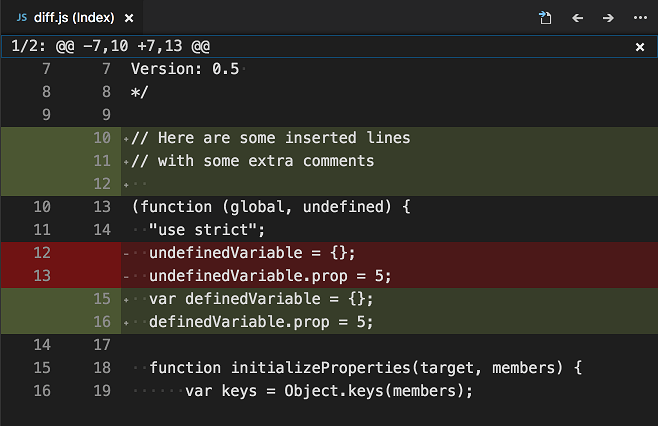Click added line "var definedVariable = {};"
Image resolution: width=658 pixels, height=426 pixels.
[x=261, y=299]
